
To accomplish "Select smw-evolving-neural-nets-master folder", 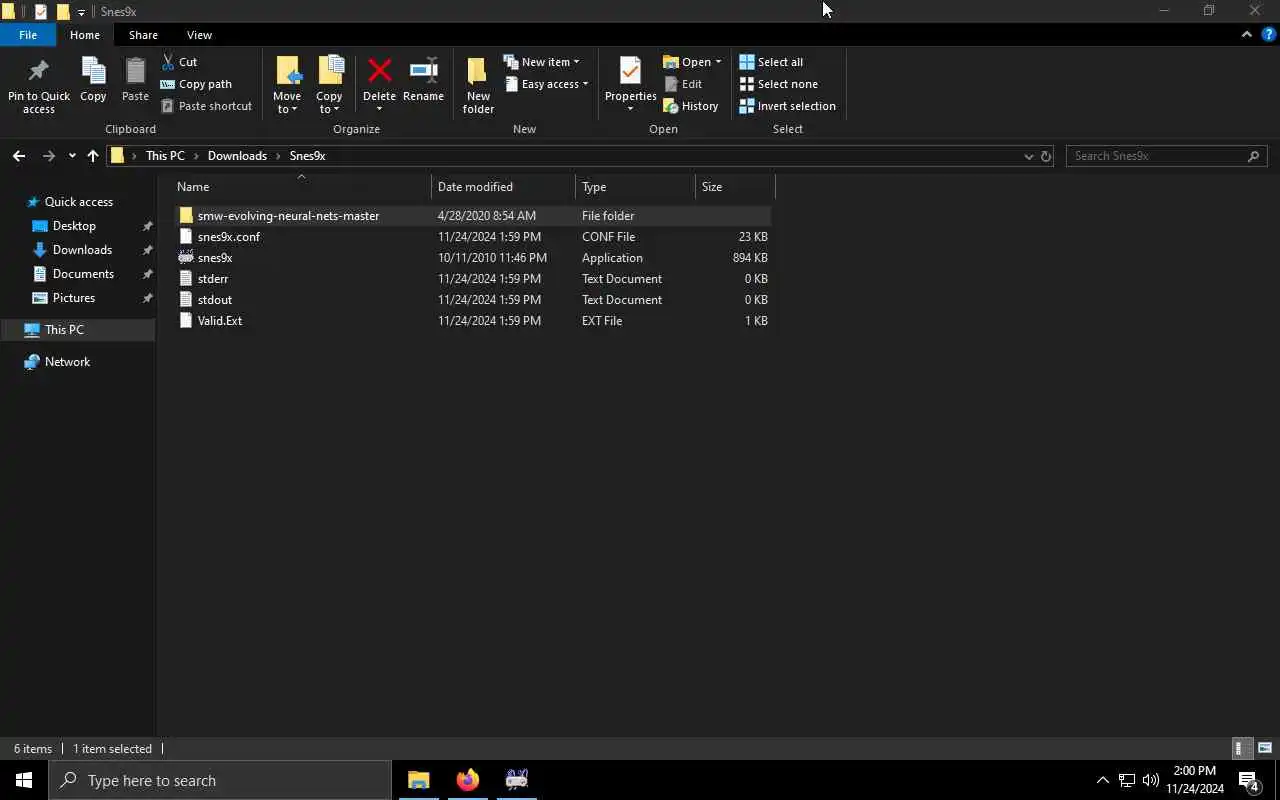I will [471, 216].
